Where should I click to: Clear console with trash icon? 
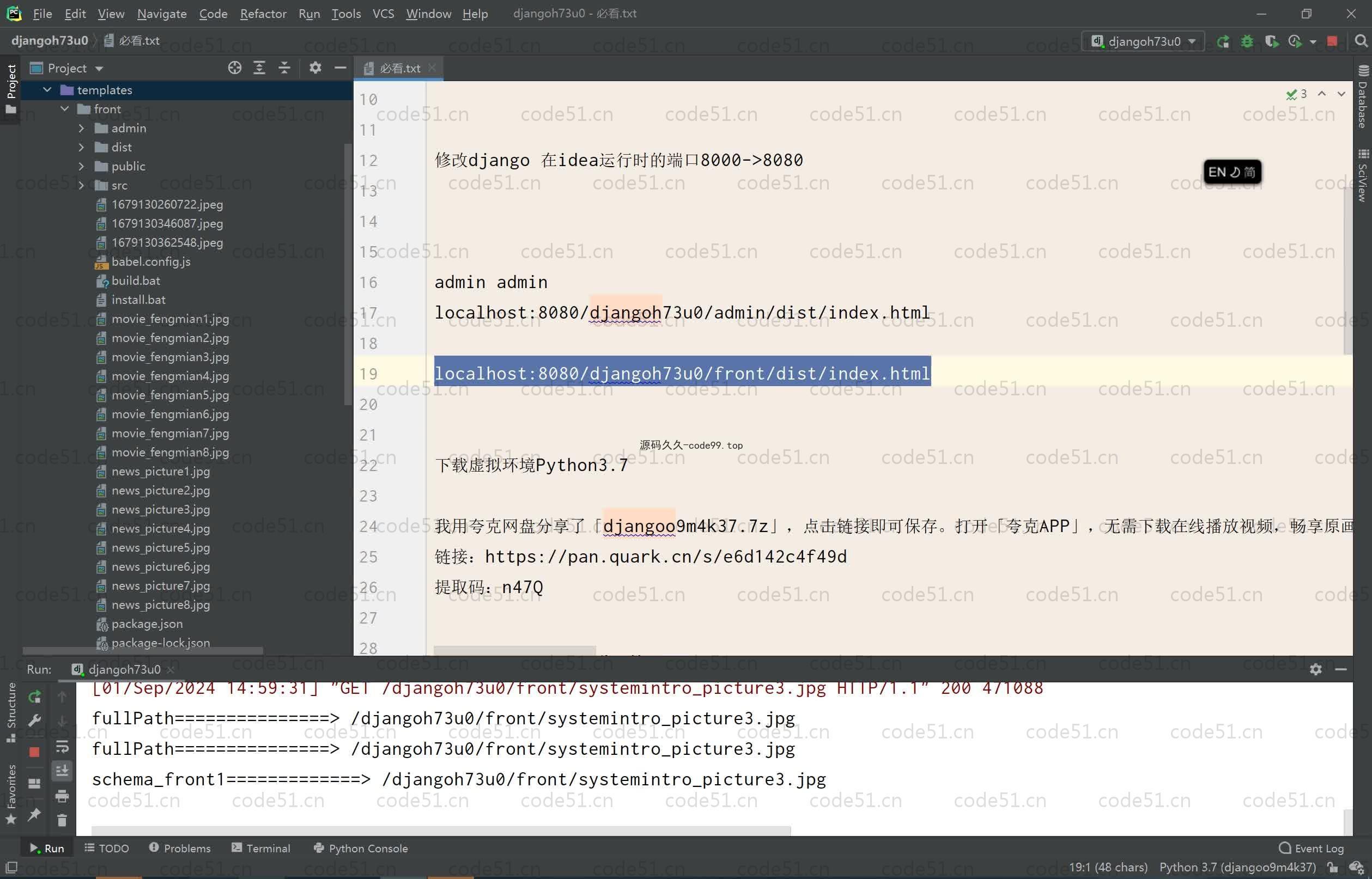62,820
